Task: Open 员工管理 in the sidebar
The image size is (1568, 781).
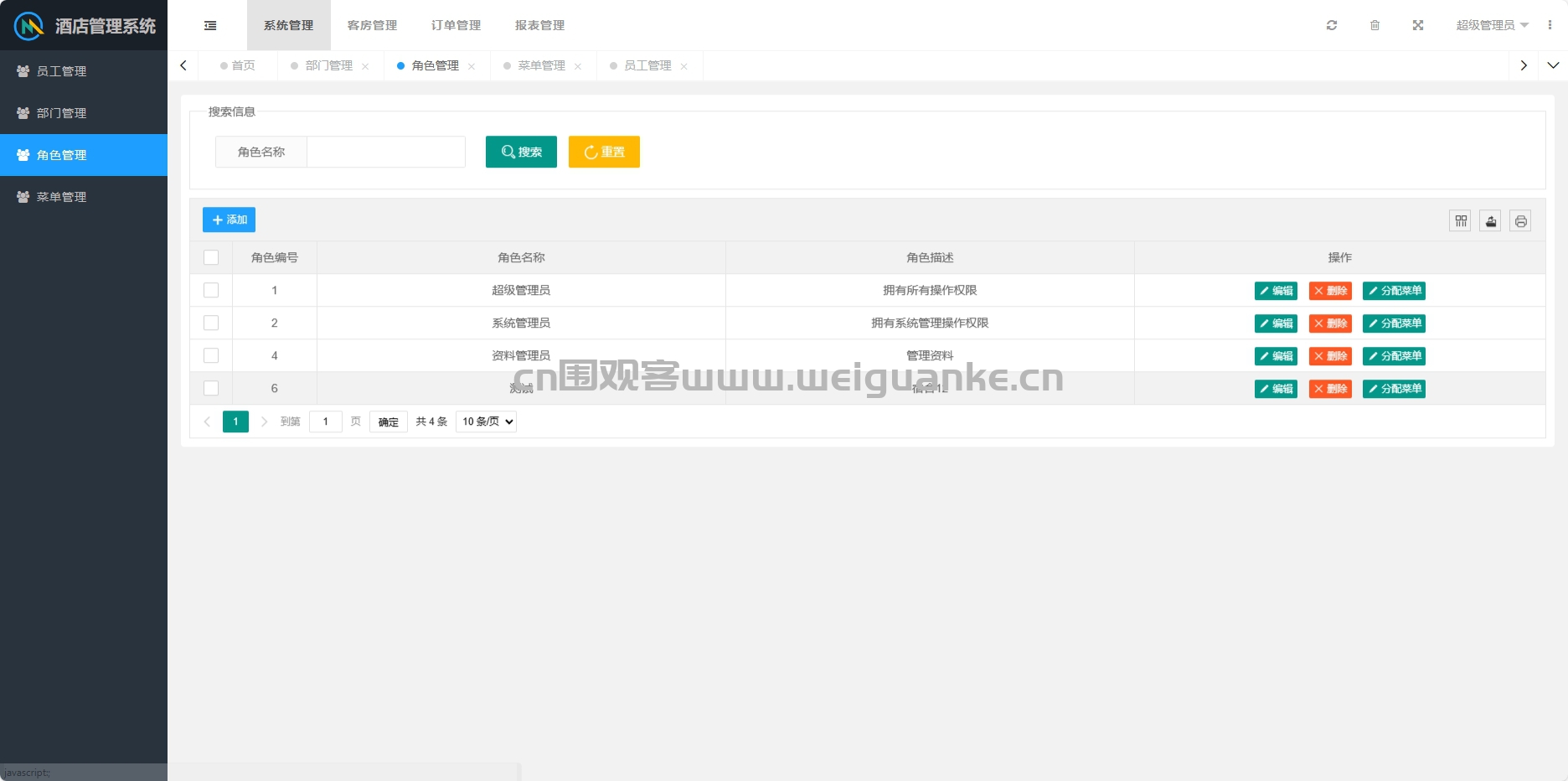Action: [x=84, y=71]
